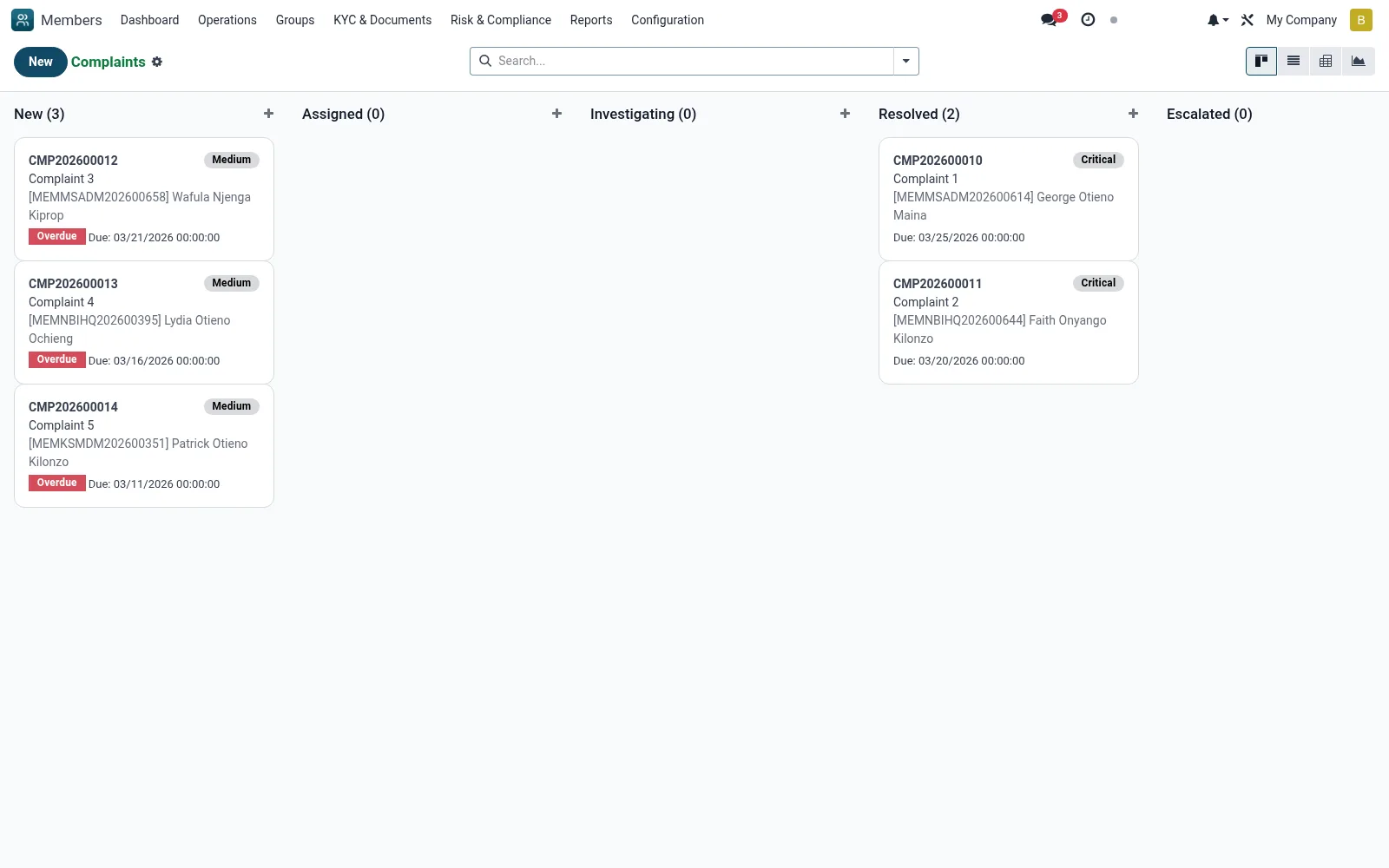This screenshot has width=1389, height=868.
Task: Click member name George Otieno Maina
Action: [1004, 206]
